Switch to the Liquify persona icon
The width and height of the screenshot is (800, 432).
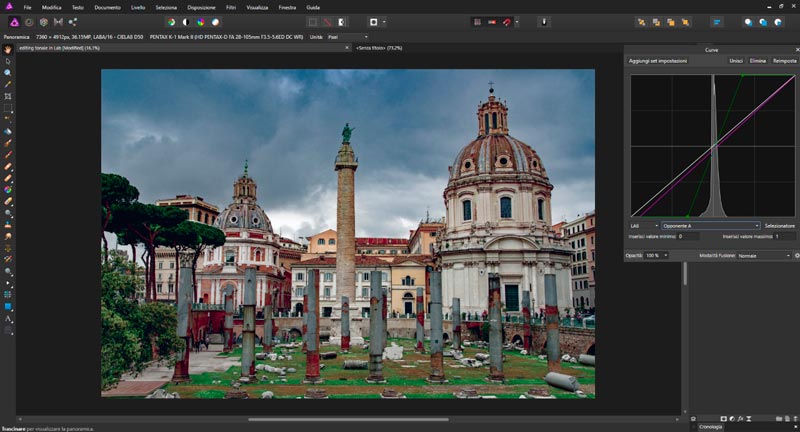pos(29,22)
